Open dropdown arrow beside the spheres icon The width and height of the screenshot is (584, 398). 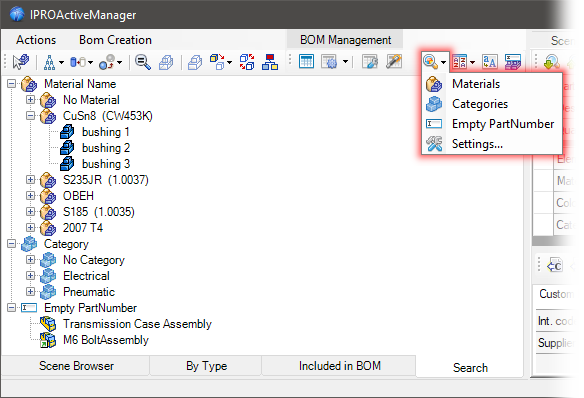click(x=120, y=62)
